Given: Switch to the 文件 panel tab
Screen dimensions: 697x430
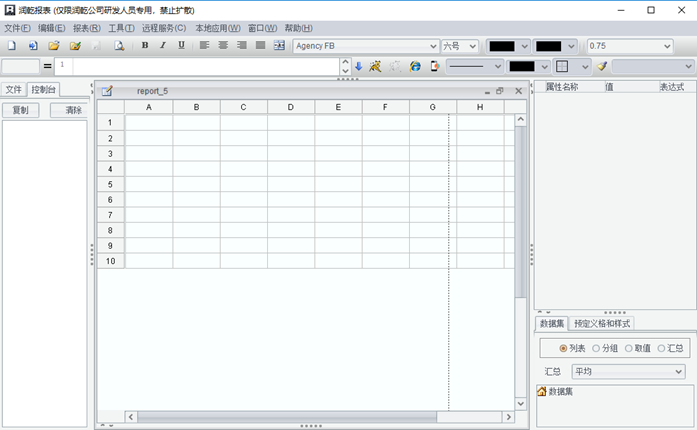Looking at the screenshot, I should coord(13,89).
